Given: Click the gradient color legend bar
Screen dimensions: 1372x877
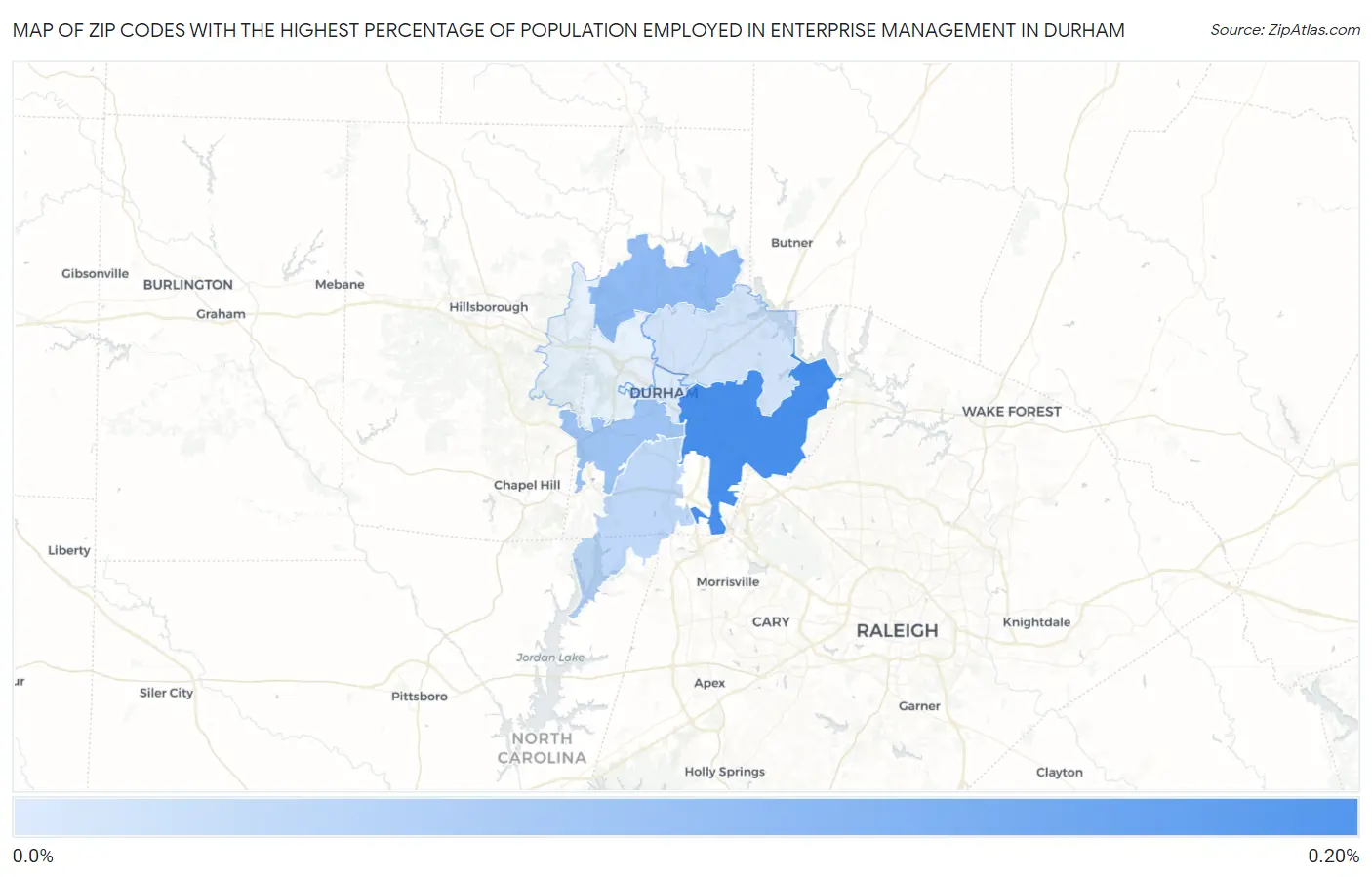Looking at the screenshot, I should point(685,817).
